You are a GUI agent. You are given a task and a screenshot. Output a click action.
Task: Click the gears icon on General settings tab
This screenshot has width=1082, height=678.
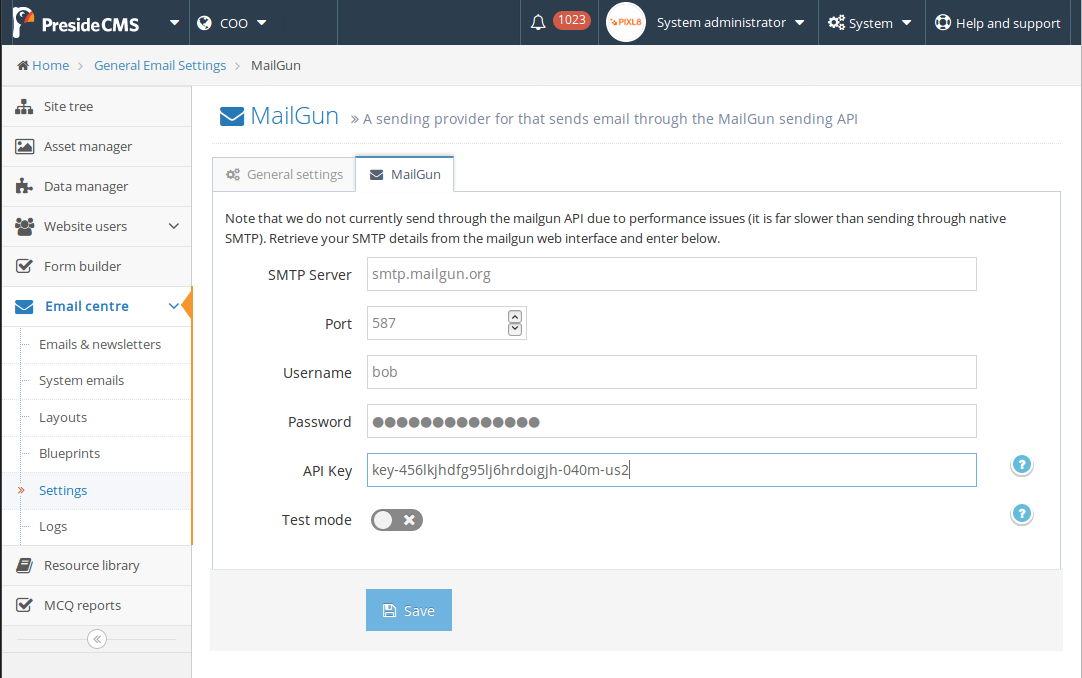(x=233, y=175)
